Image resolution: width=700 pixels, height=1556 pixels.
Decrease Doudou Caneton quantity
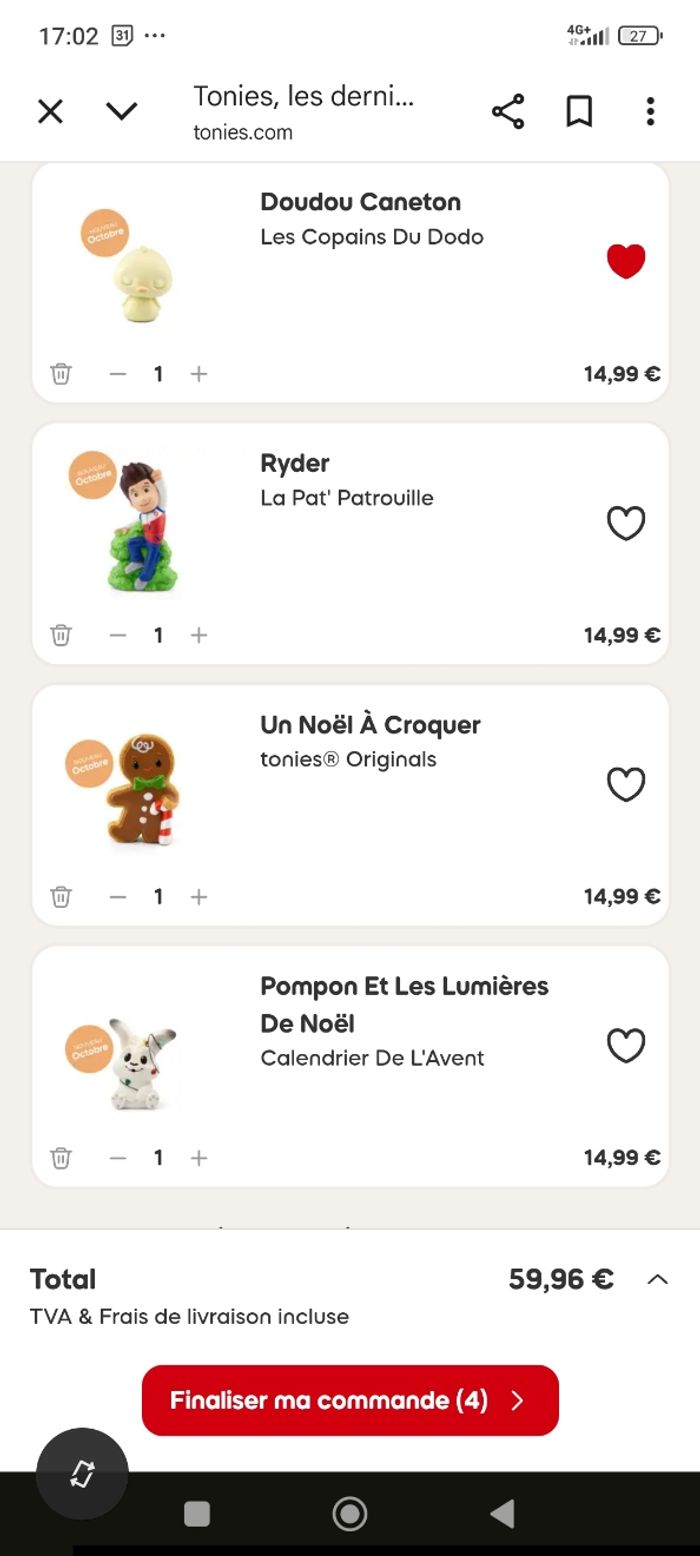(x=118, y=374)
